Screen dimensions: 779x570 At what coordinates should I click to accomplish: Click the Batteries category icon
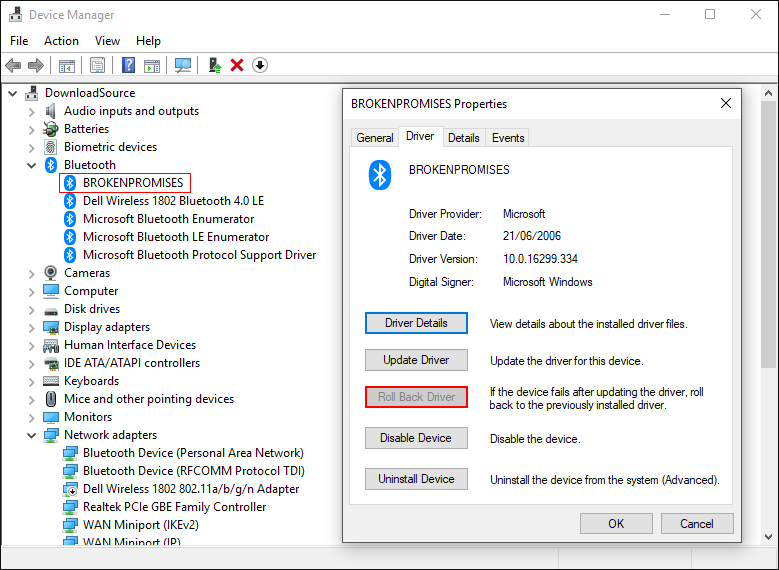coord(51,129)
